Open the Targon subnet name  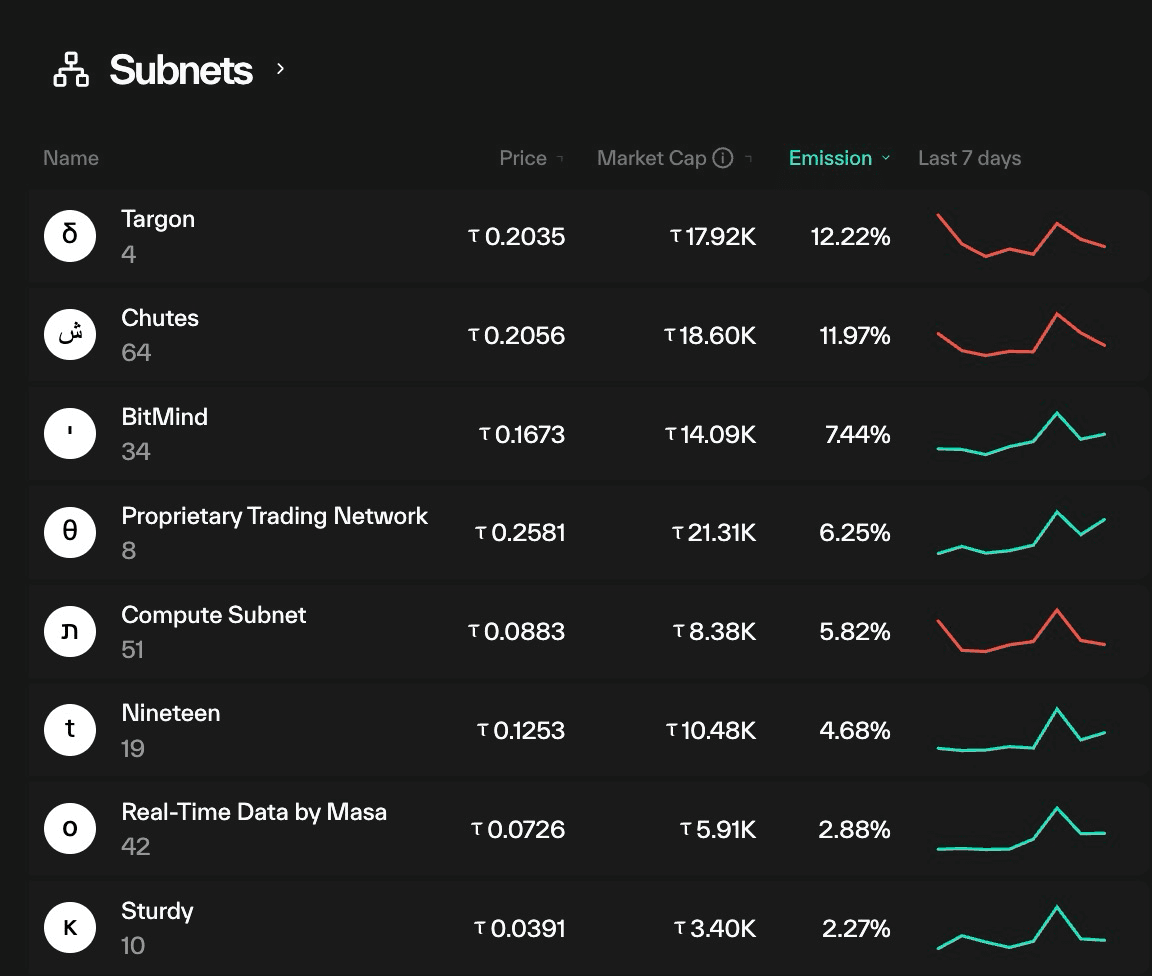coord(158,219)
